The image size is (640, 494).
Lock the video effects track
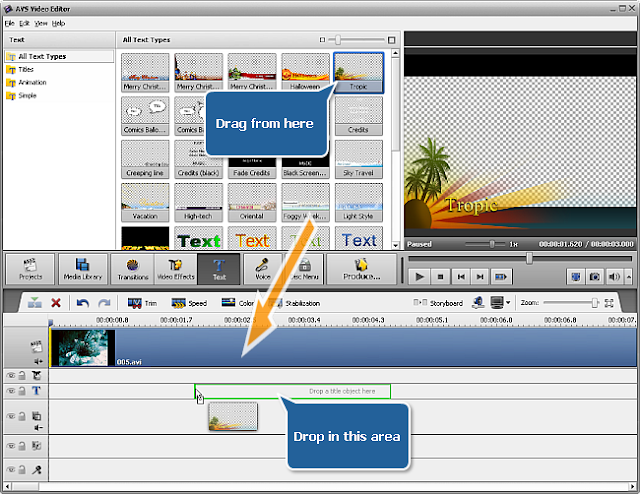pyautogui.click(x=22, y=375)
